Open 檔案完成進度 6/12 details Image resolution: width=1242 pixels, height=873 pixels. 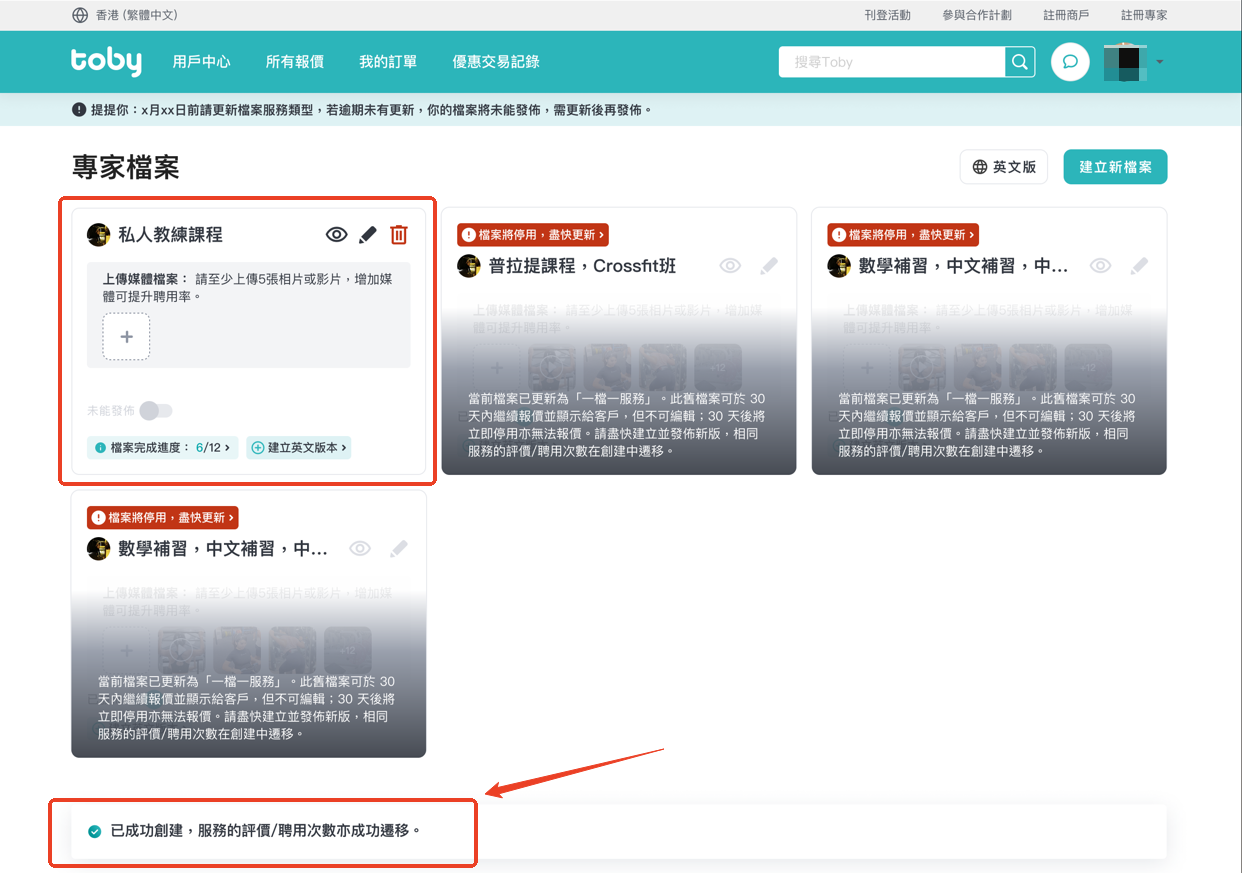[x=163, y=448]
